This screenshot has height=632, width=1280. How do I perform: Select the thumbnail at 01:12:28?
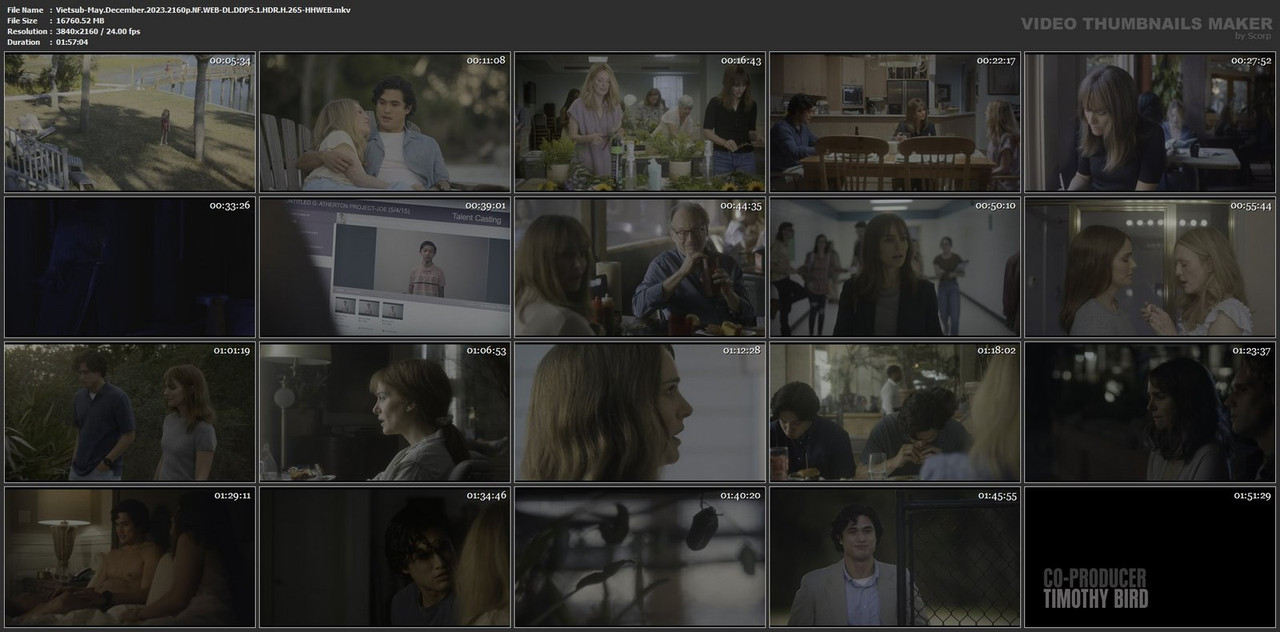click(x=640, y=412)
